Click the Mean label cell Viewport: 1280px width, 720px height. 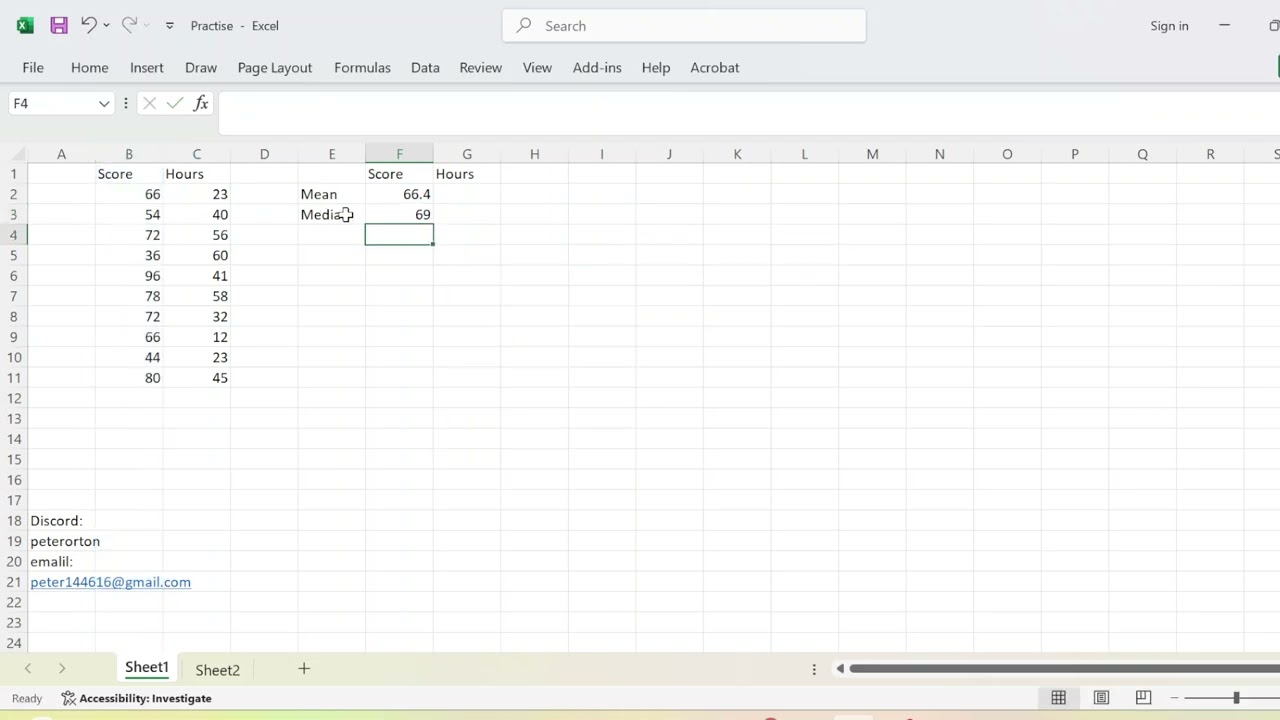click(332, 194)
